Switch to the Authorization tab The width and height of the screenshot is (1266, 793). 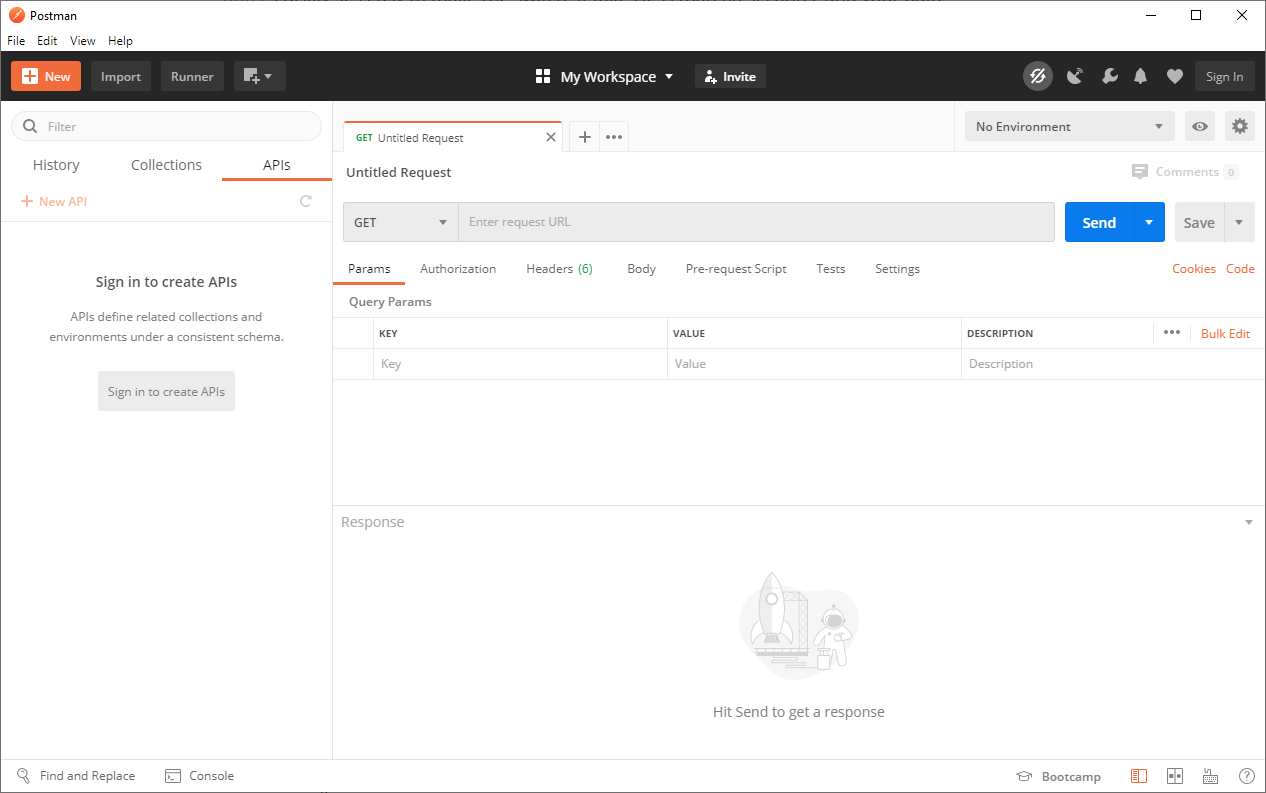point(458,269)
